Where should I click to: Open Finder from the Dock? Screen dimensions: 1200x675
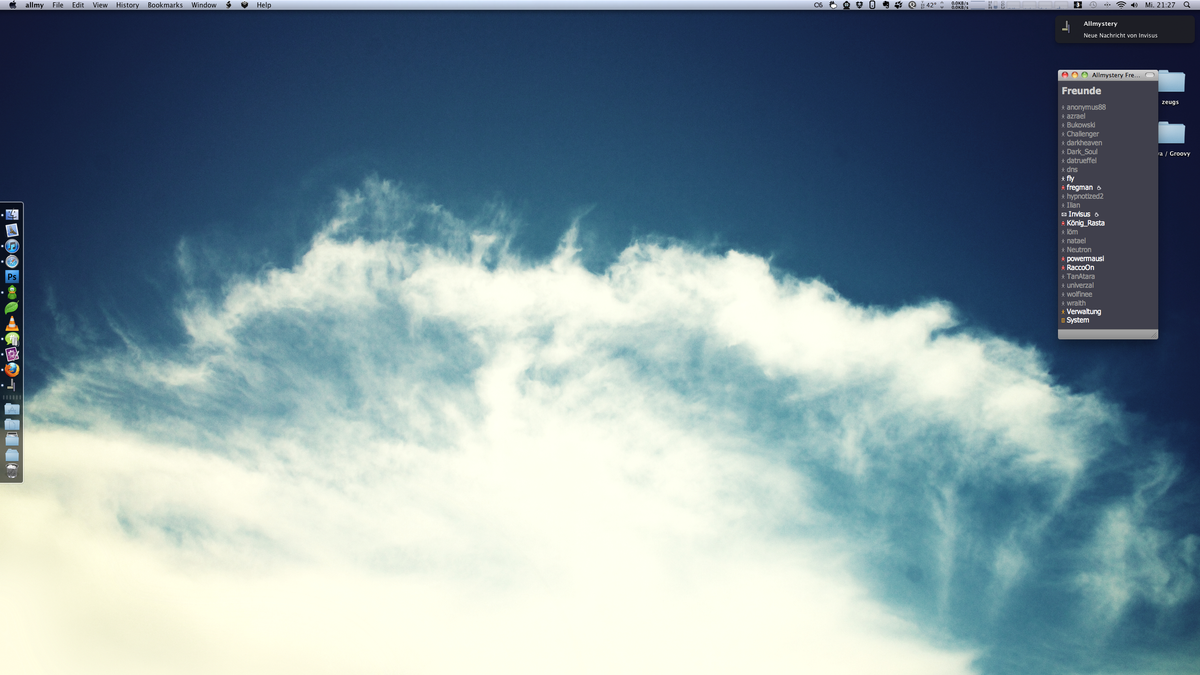(12, 214)
